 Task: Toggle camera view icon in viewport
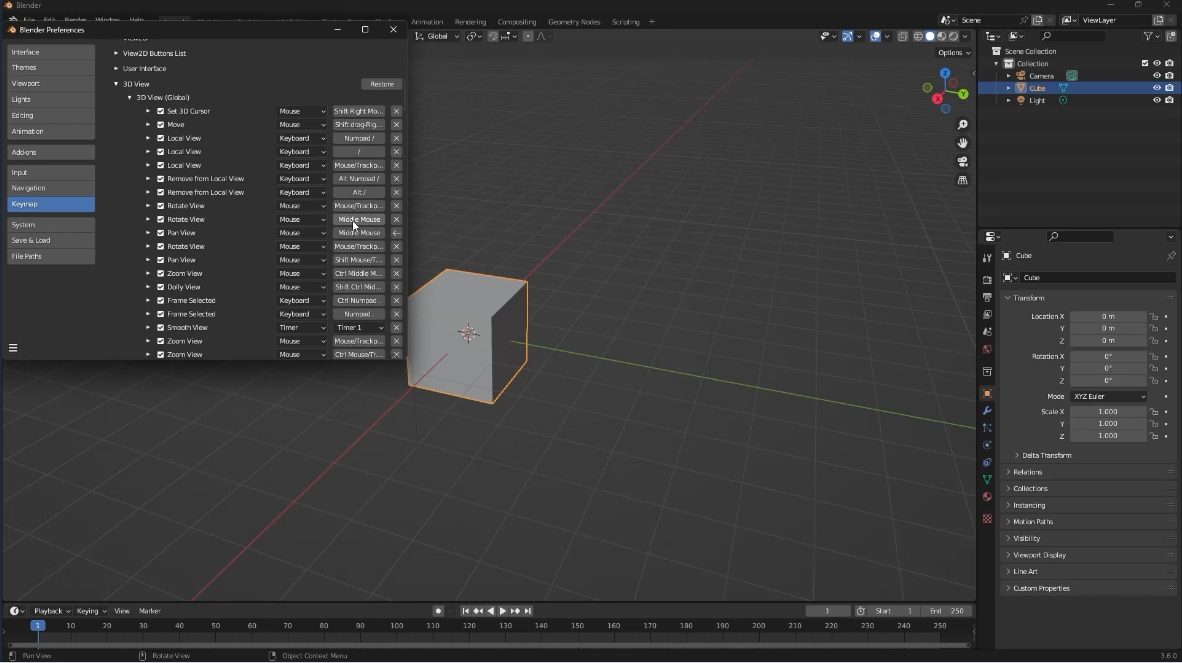[x=963, y=162]
